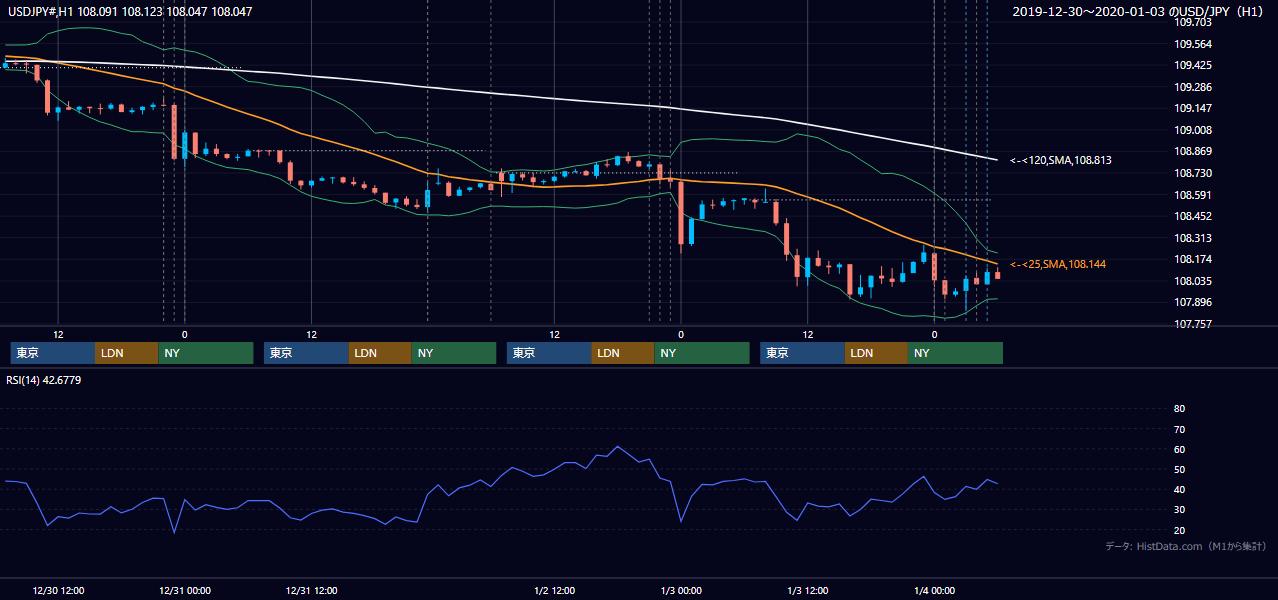Click the rightmost NY session block
Screen dimensions: 1278x600
pos(955,353)
